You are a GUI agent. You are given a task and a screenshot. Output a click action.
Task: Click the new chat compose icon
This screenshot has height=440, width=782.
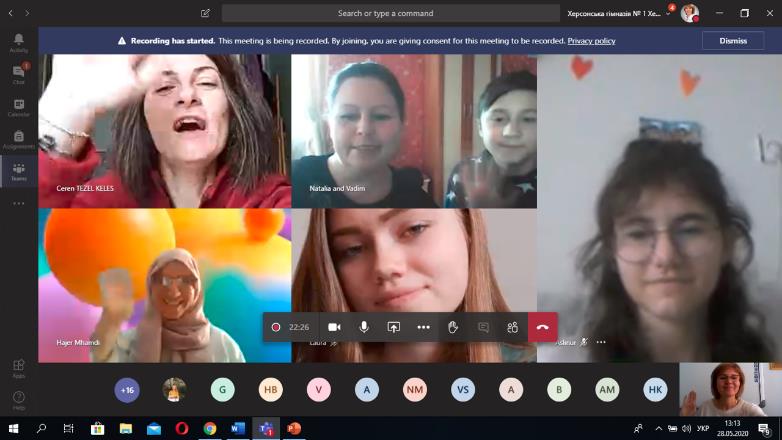coord(205,13)
